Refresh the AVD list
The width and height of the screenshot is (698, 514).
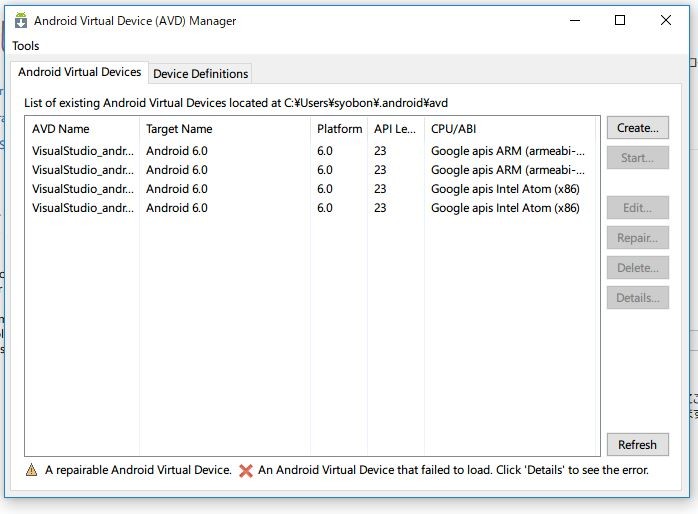637,445
